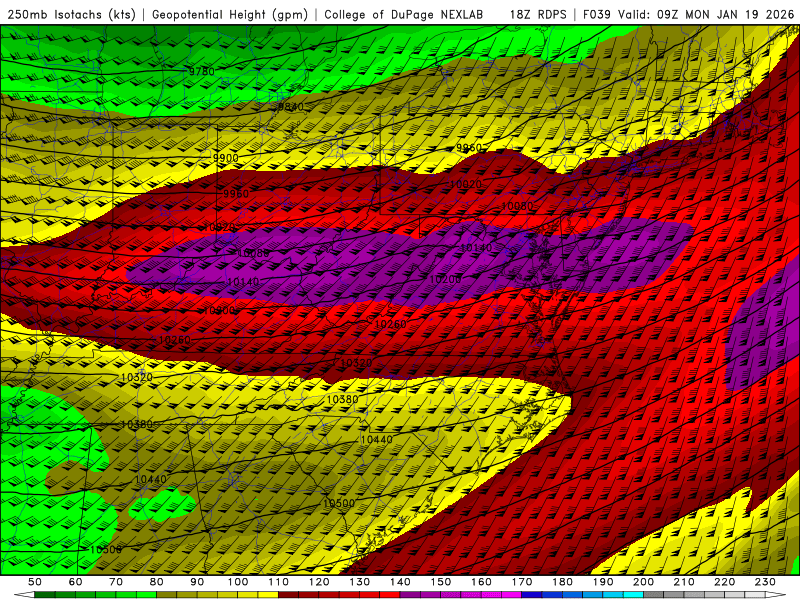
Task: Click the 170 knot value on the color scale
Action: (522, 582)
